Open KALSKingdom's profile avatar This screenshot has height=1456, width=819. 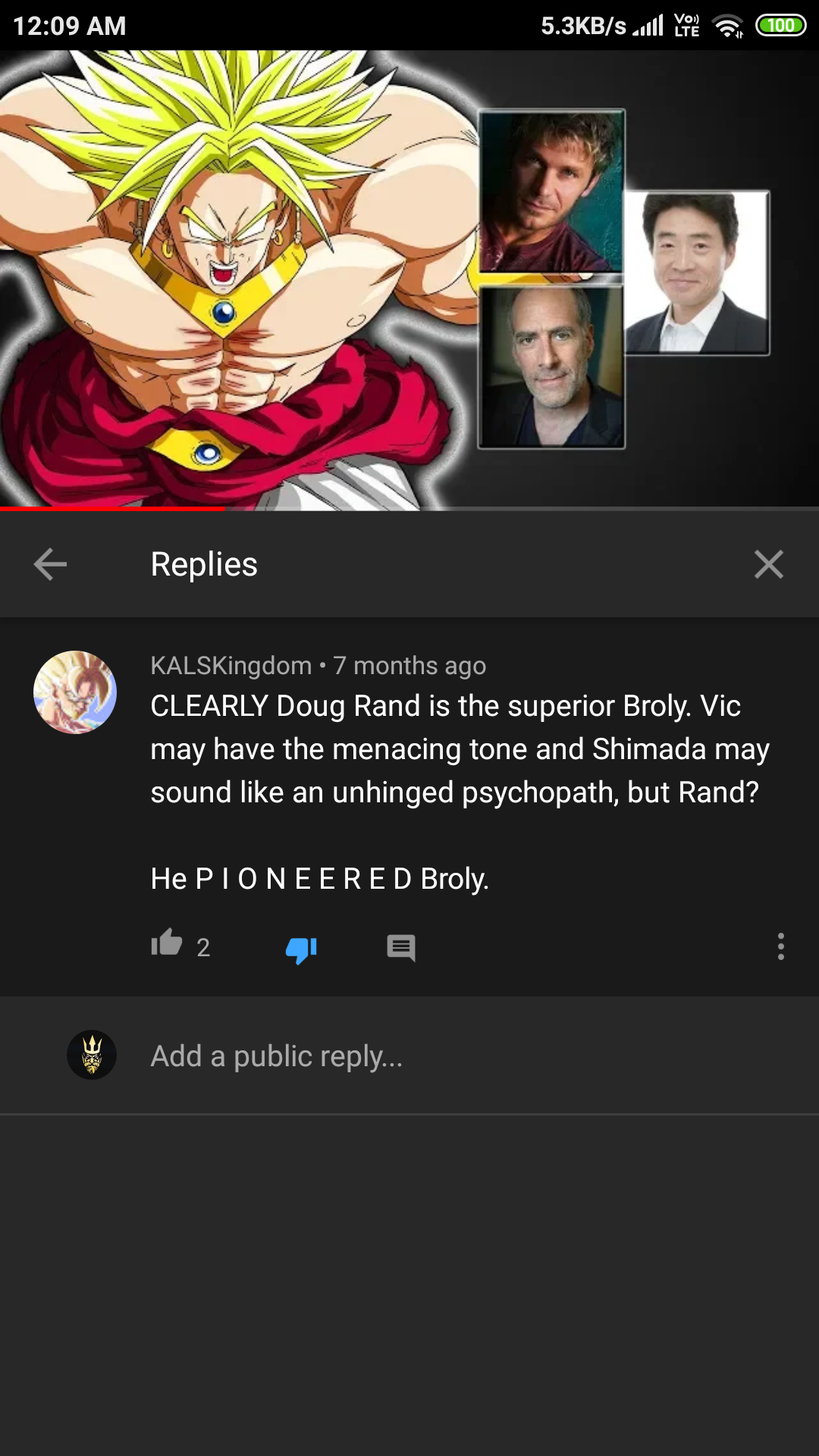(x=75, y=692)
